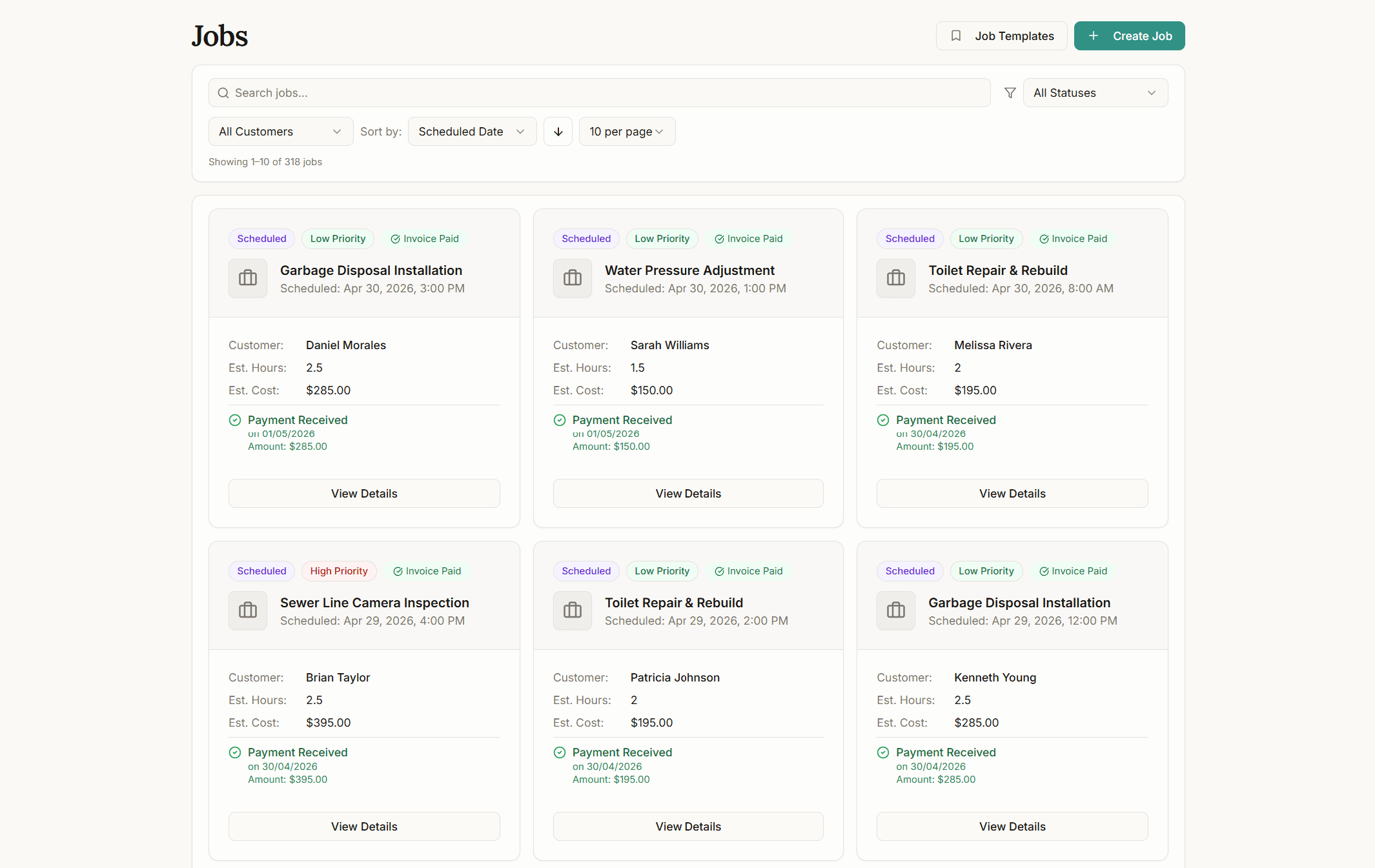Screen dimensions: 1375x868
Task: Click the briefcase icon for Daniel Morales' job
Action: tap(248, 278)
